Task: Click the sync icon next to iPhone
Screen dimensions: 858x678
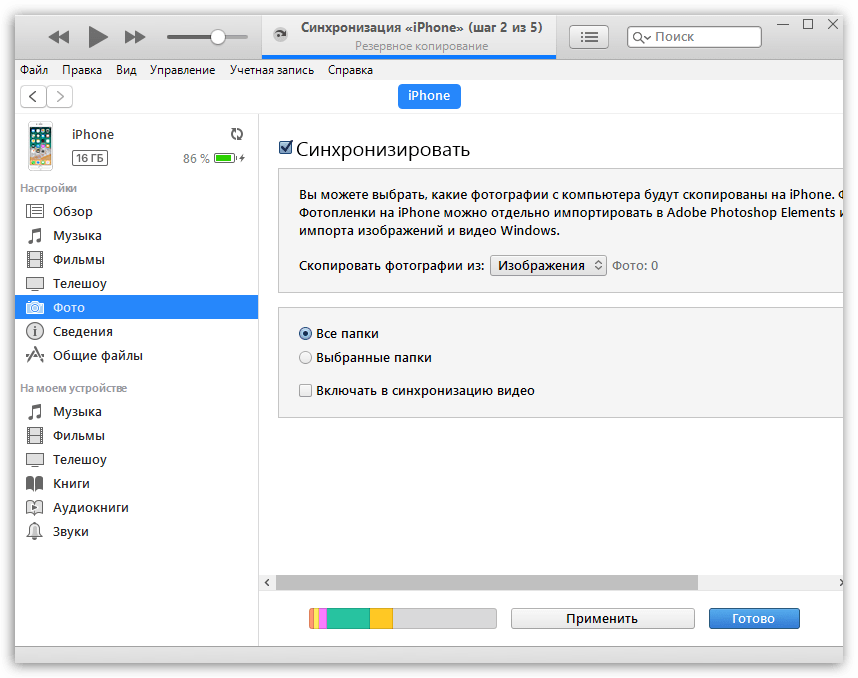Action: pyautogui.click(x=237, y=134)
